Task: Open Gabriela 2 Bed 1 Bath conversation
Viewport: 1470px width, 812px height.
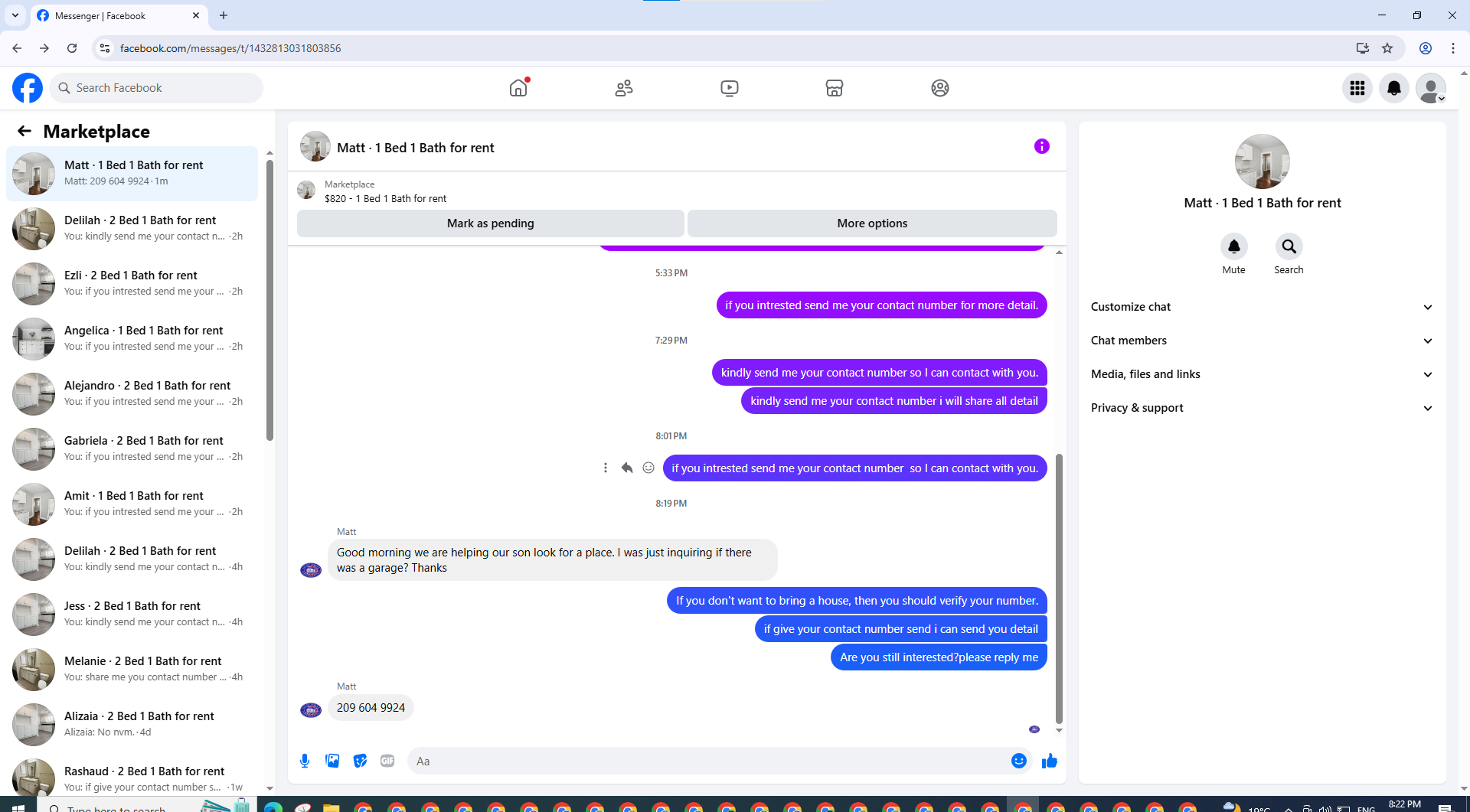Action: 132,449
